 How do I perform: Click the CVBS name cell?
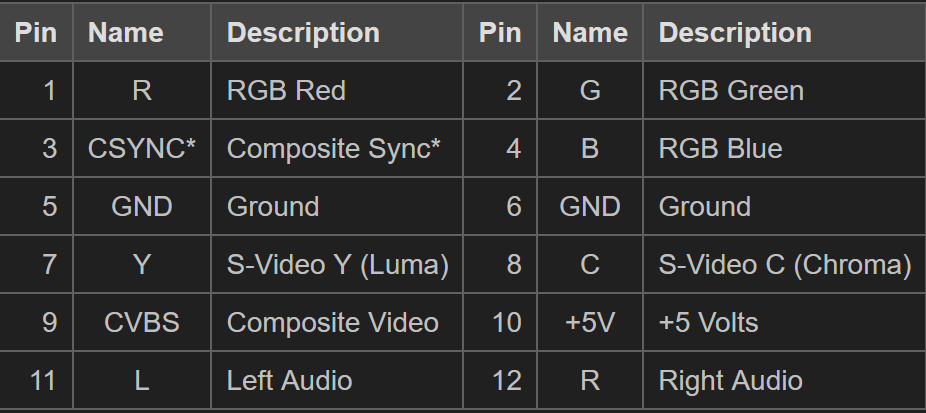142,323
